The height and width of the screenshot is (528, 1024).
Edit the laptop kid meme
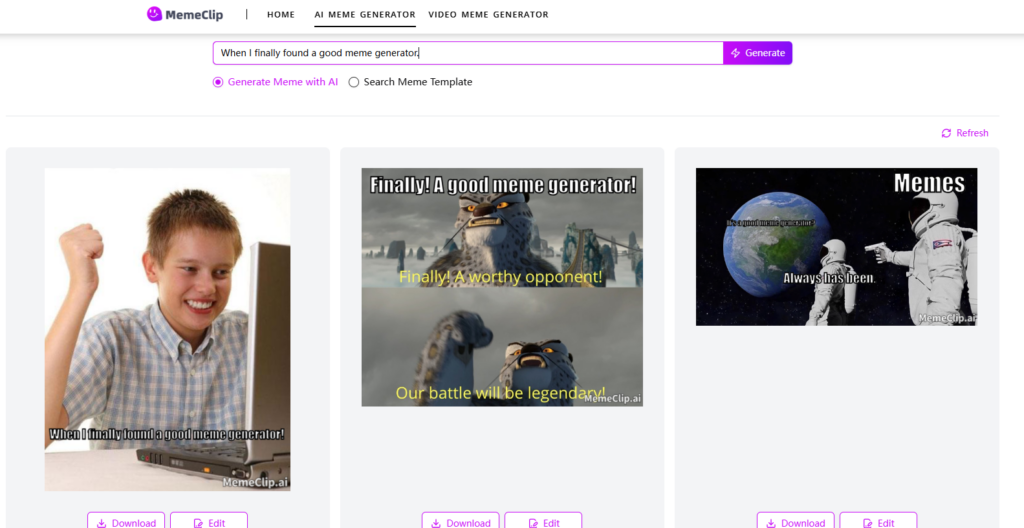point(209,521)
